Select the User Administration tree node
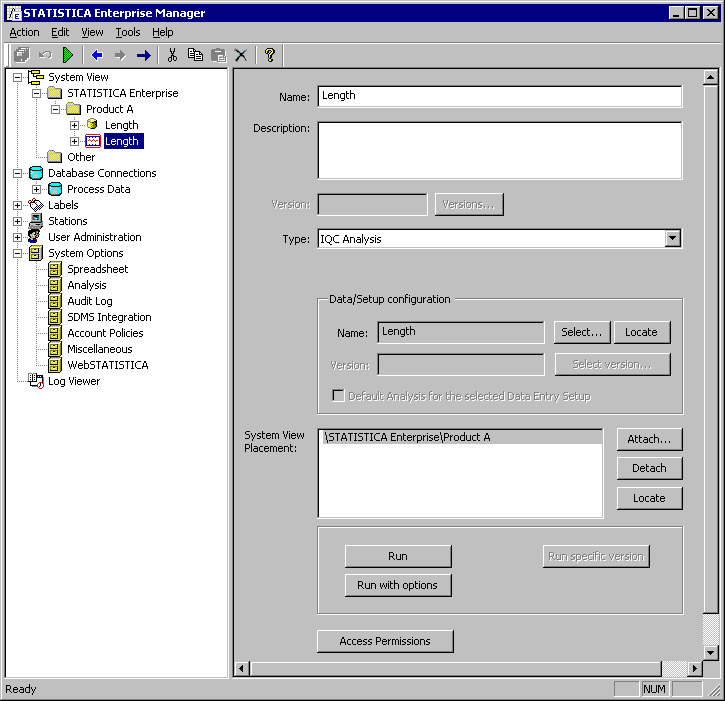Image resolution: width=725 pixels, height=701 pixels. coord(94,237)
